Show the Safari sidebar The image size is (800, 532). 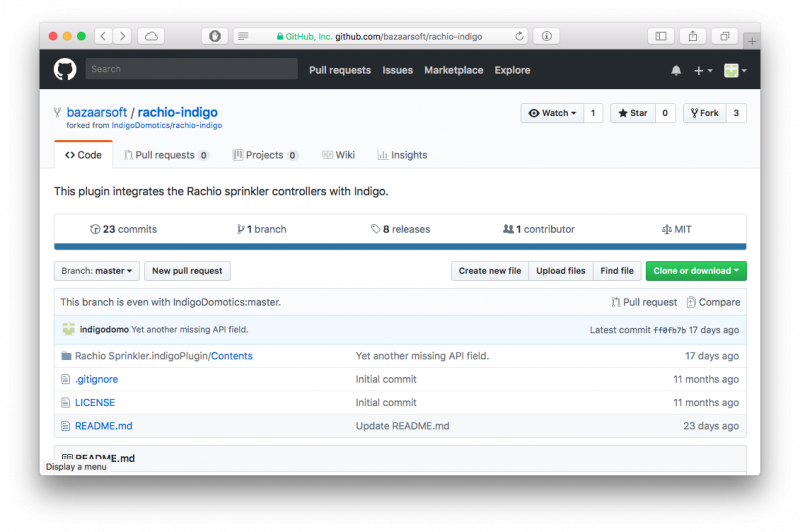[x=661, y=36]
